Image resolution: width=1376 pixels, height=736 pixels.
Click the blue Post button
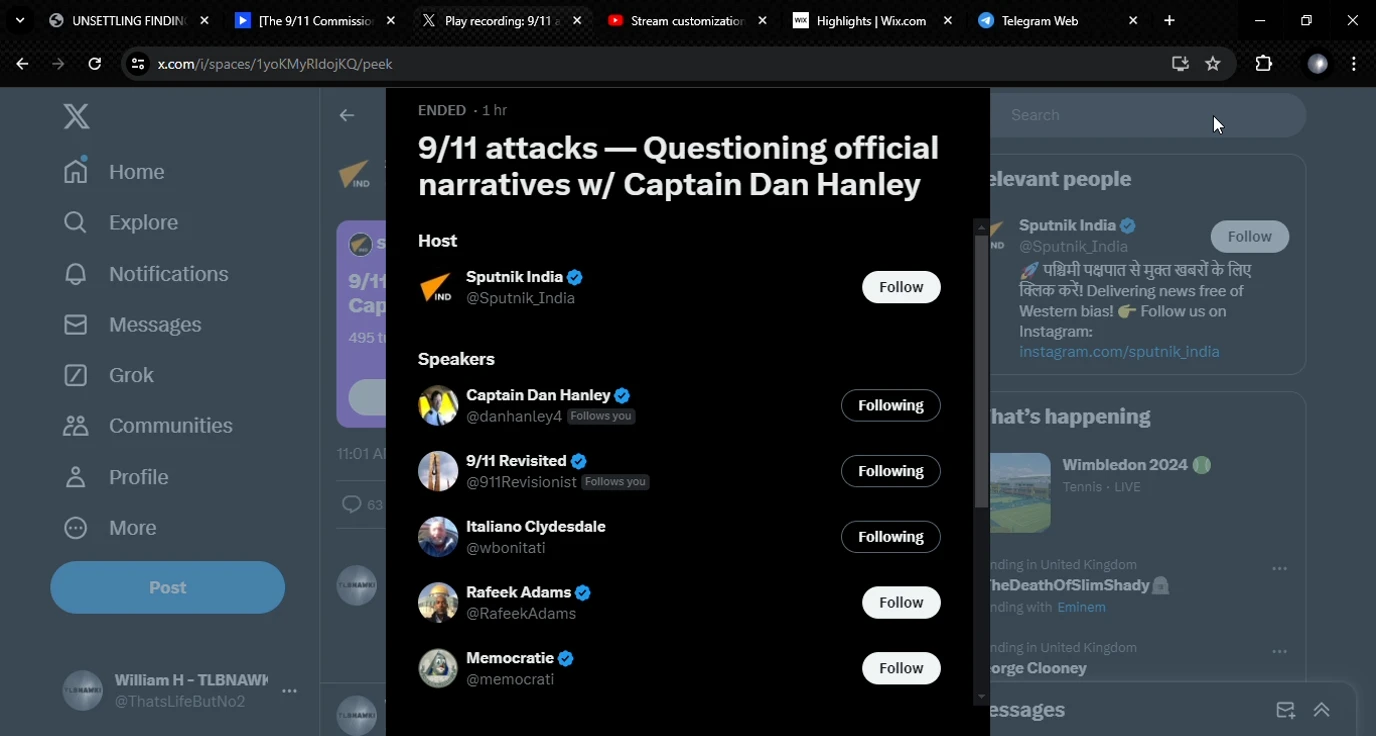click(x=168, y=587)
